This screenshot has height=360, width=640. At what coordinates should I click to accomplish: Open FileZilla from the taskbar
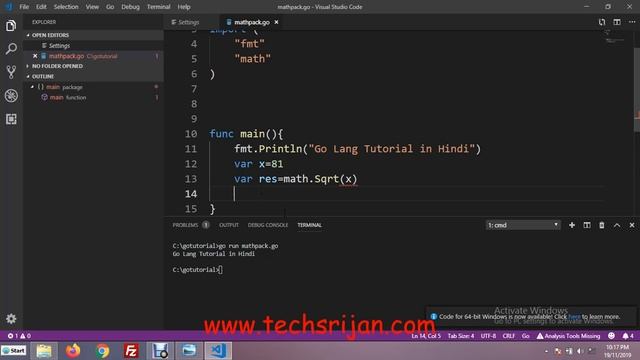(131, 351)
